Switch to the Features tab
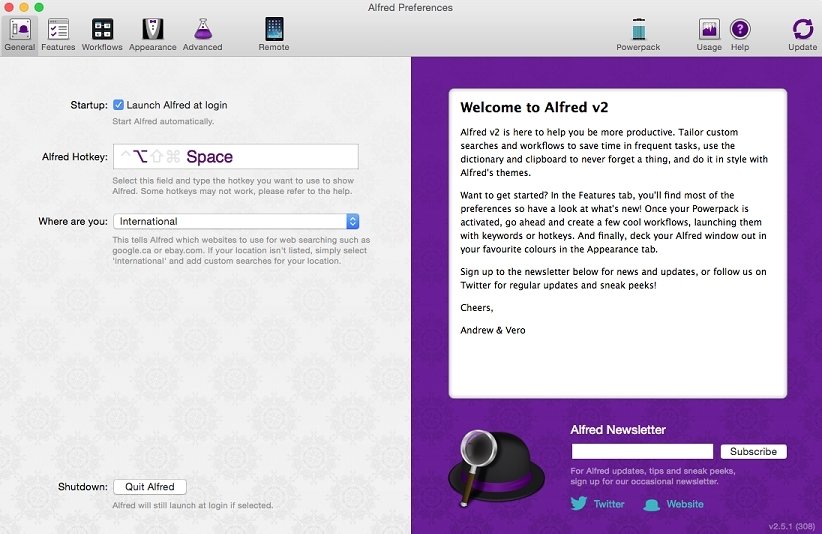 coord(58,35)
